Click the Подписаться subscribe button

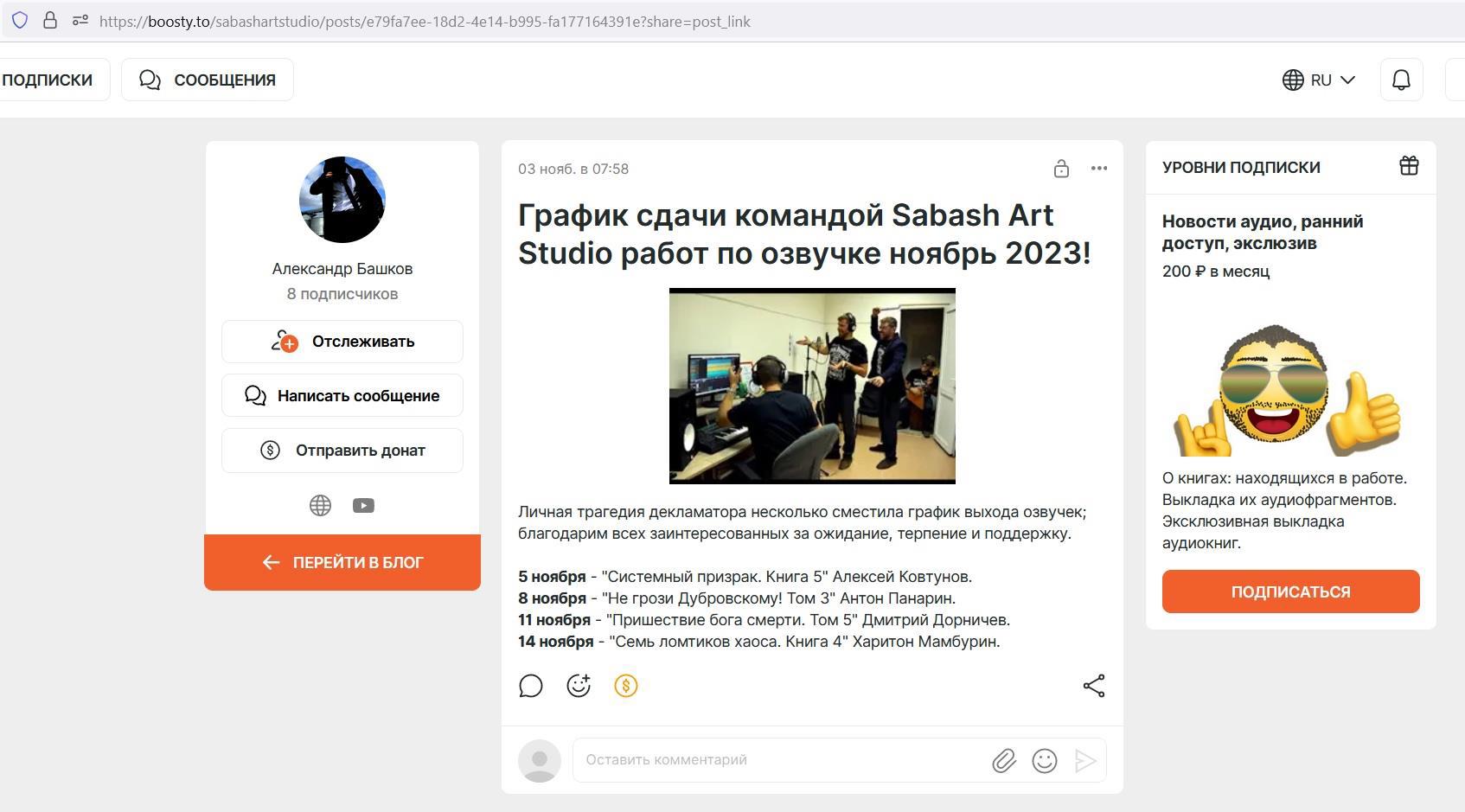(1290, 591)
